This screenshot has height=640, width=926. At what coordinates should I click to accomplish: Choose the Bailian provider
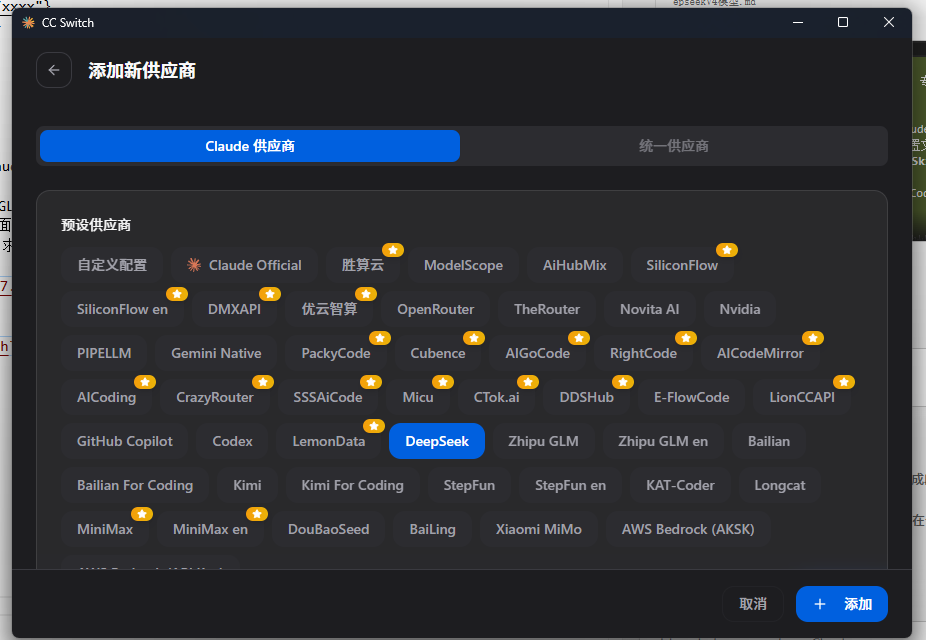(769, 441)
